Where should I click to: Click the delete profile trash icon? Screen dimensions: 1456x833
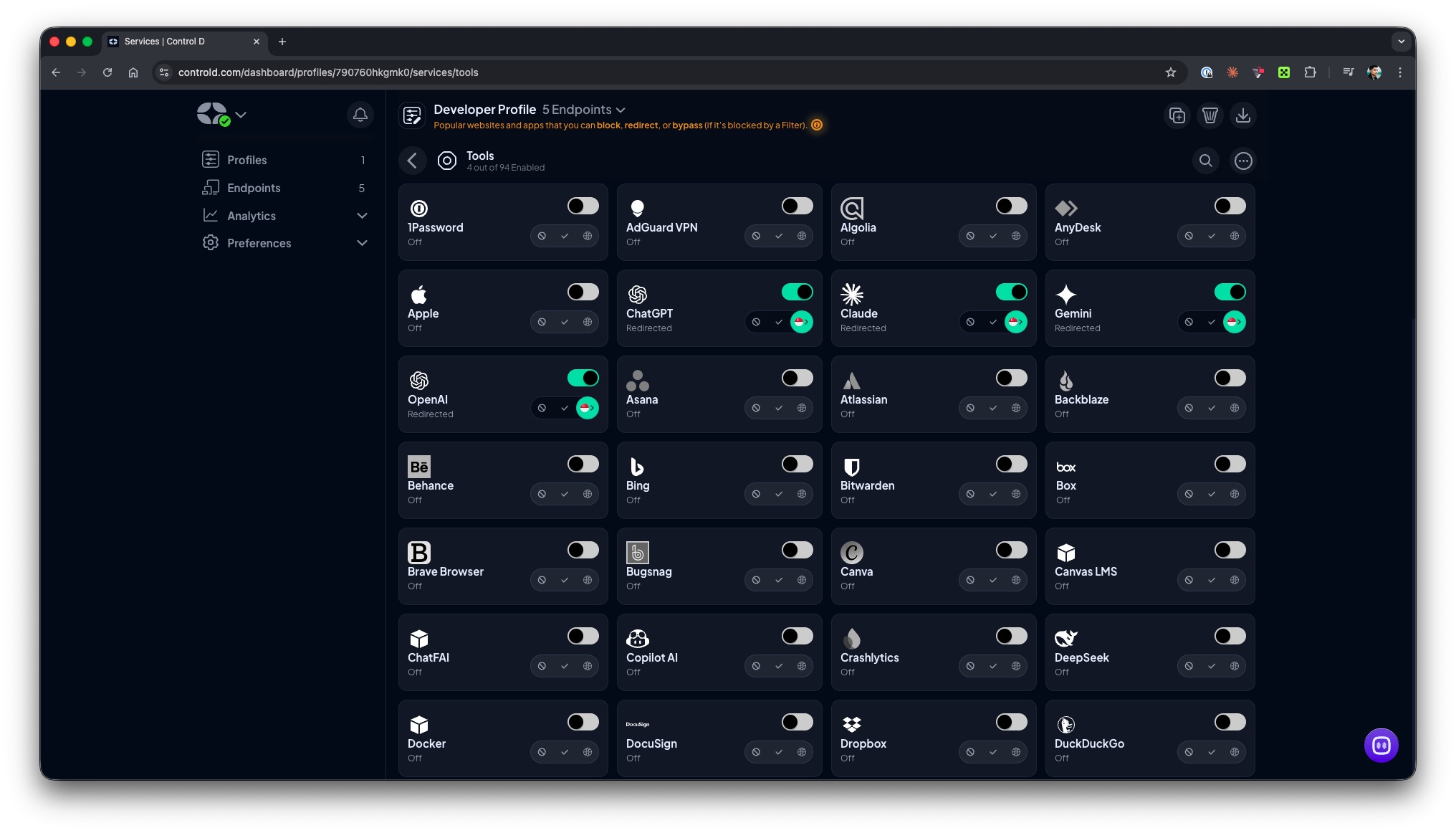(x=1210, y=115)
